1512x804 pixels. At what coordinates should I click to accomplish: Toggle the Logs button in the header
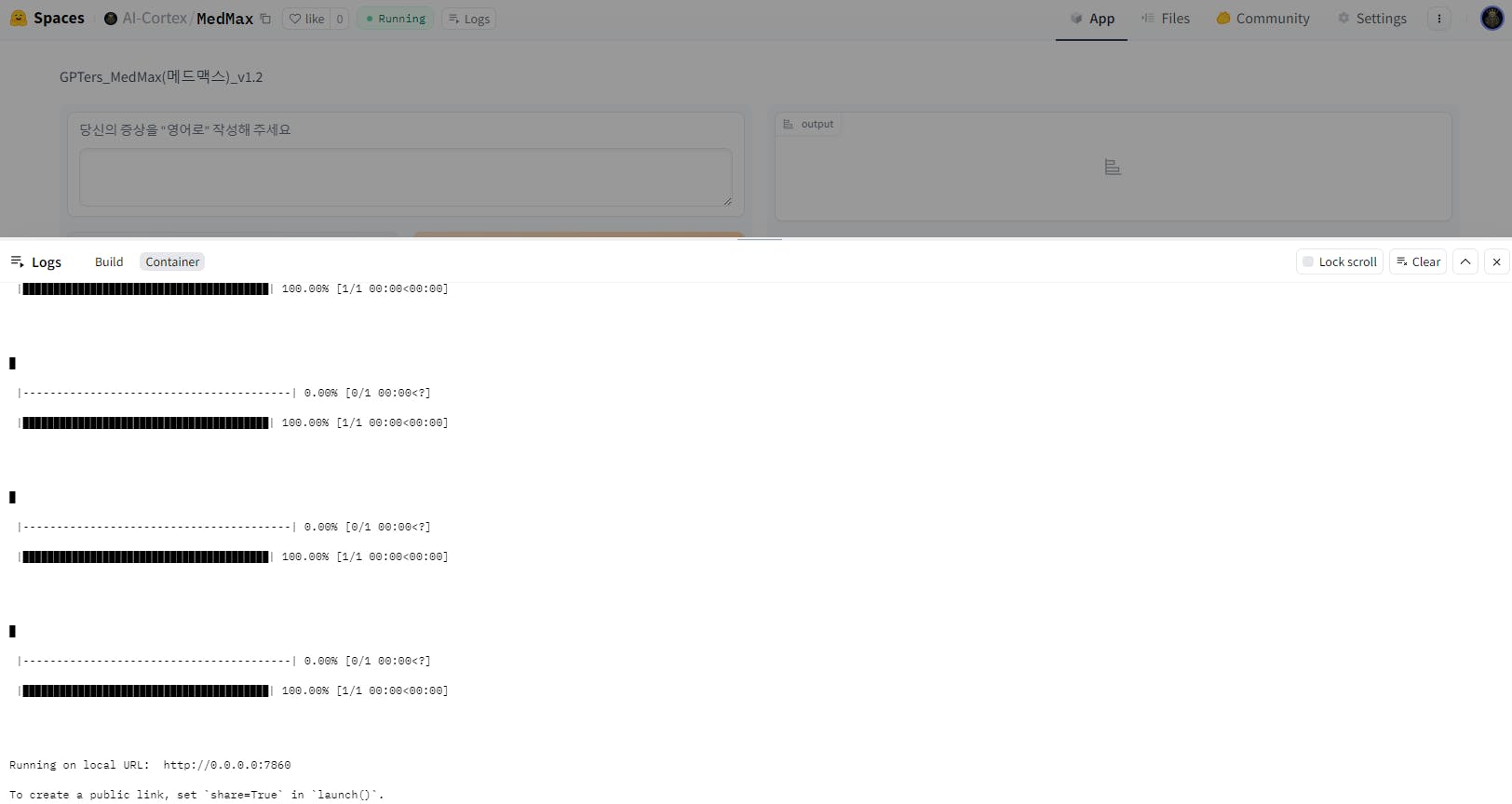point(468,19)
